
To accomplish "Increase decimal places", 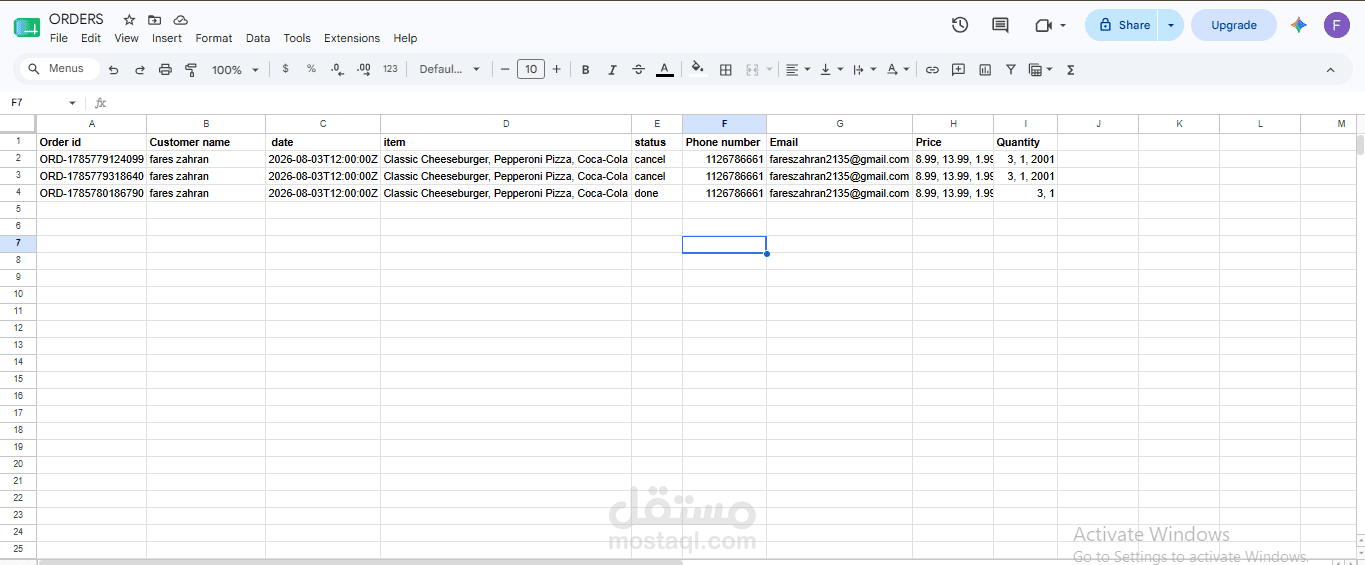I will (364, 69).
